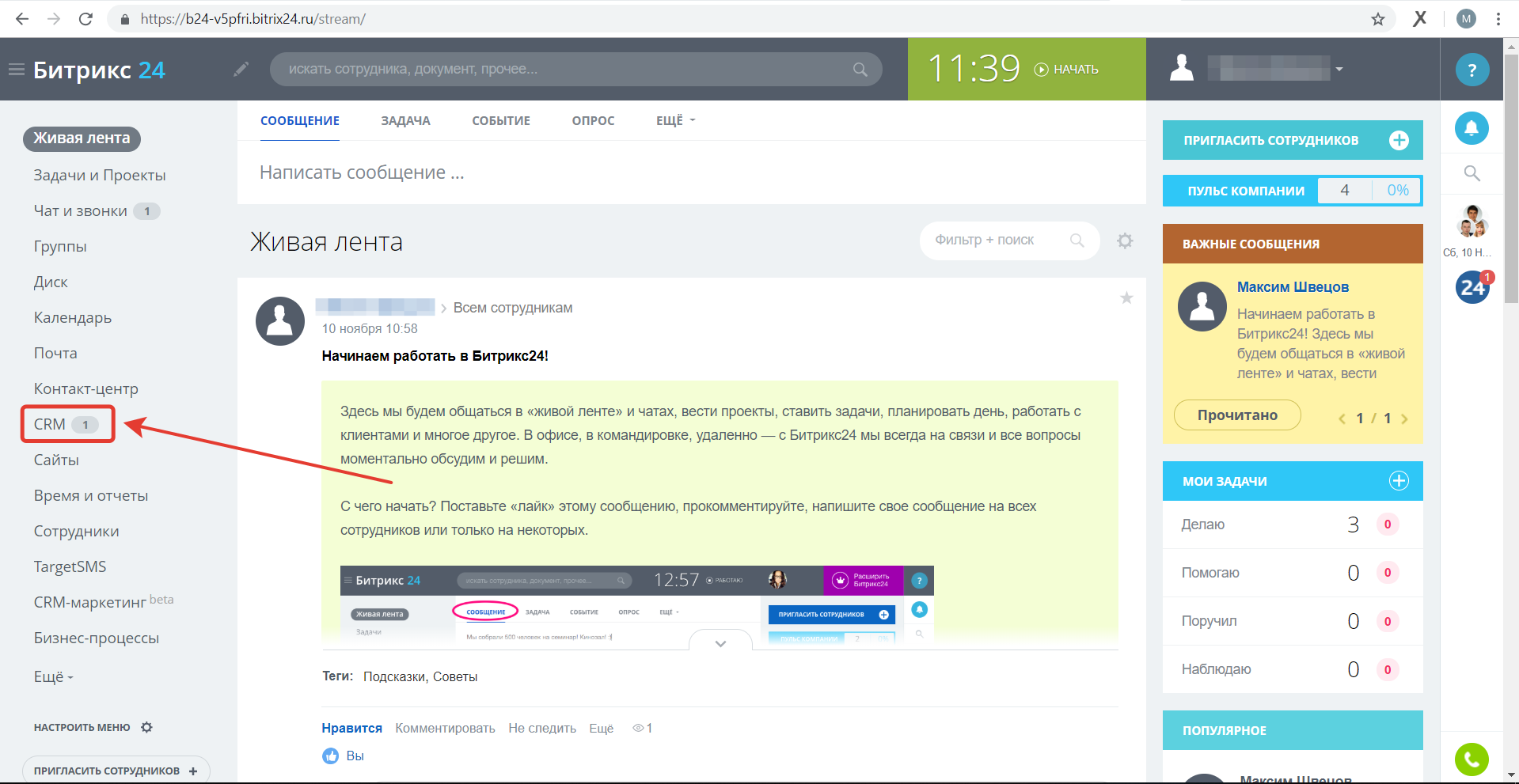Screen dimensions: 1519x784
Task: Switch to the Задача tab
Action: click(x=405, y=120)
